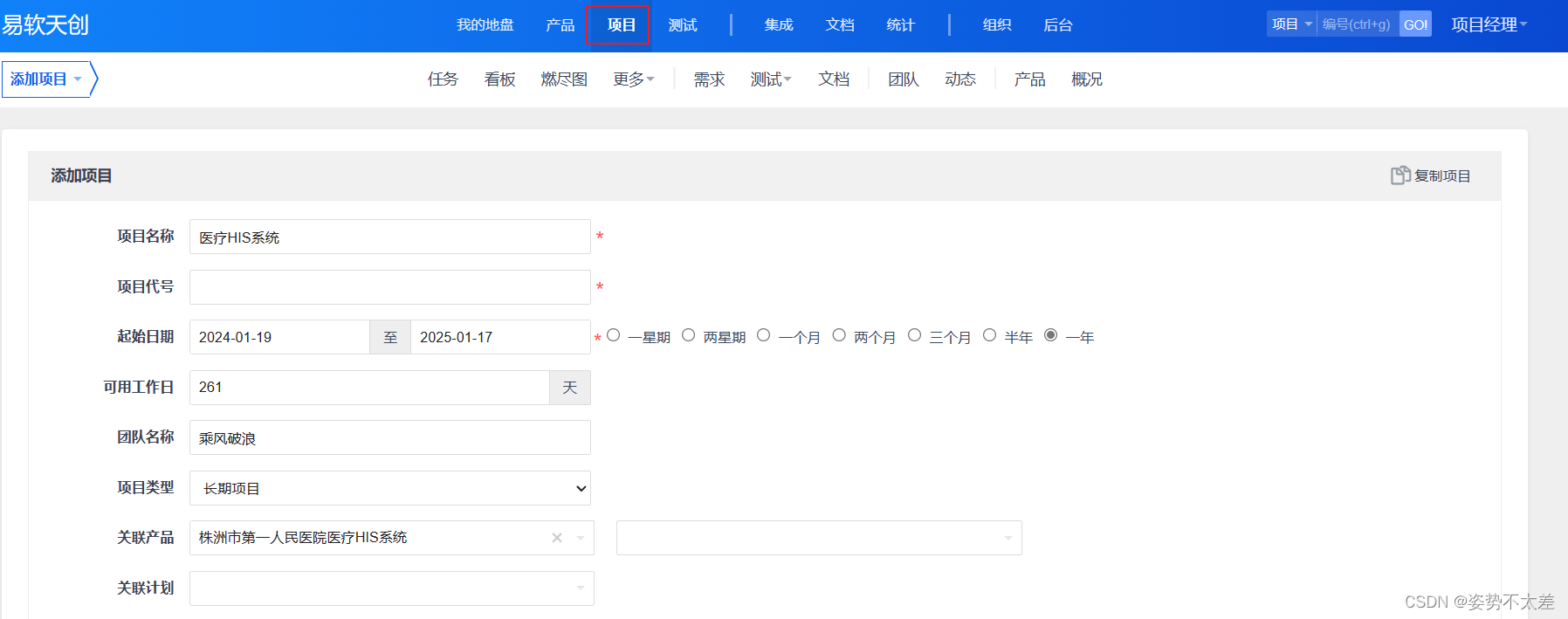Click the GO! search button

pyautogui.click(x=1415, y=24)
